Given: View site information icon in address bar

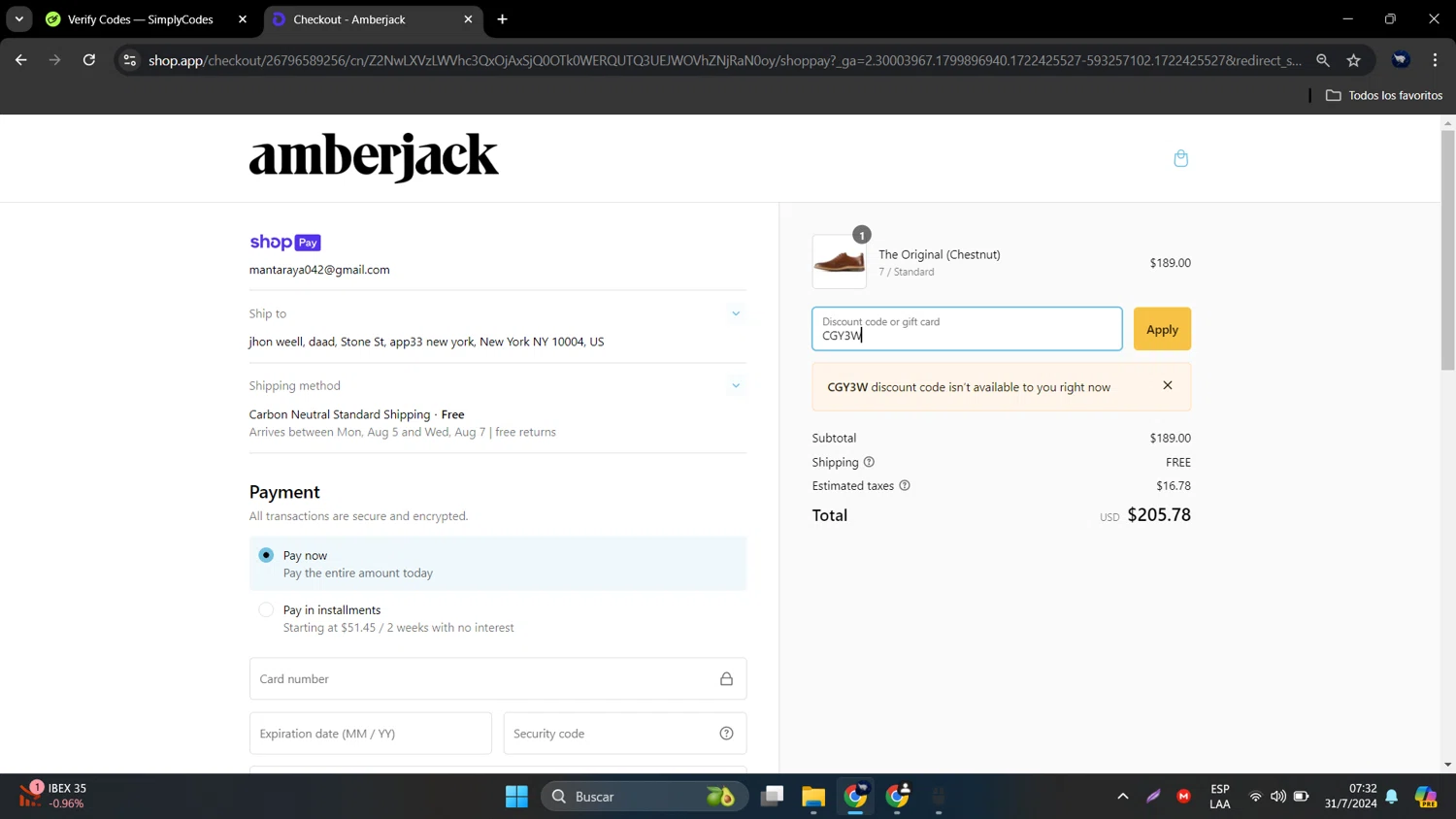Looking at the screenshot, I should pos(129,60).
